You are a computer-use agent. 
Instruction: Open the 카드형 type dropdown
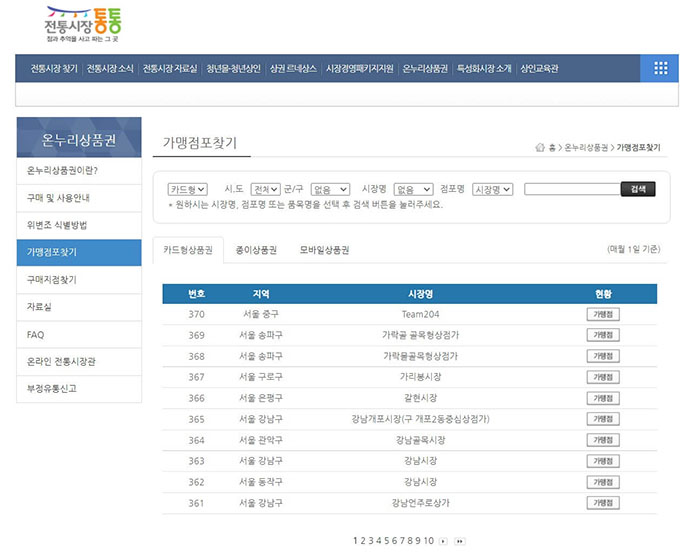click(188, 190)
